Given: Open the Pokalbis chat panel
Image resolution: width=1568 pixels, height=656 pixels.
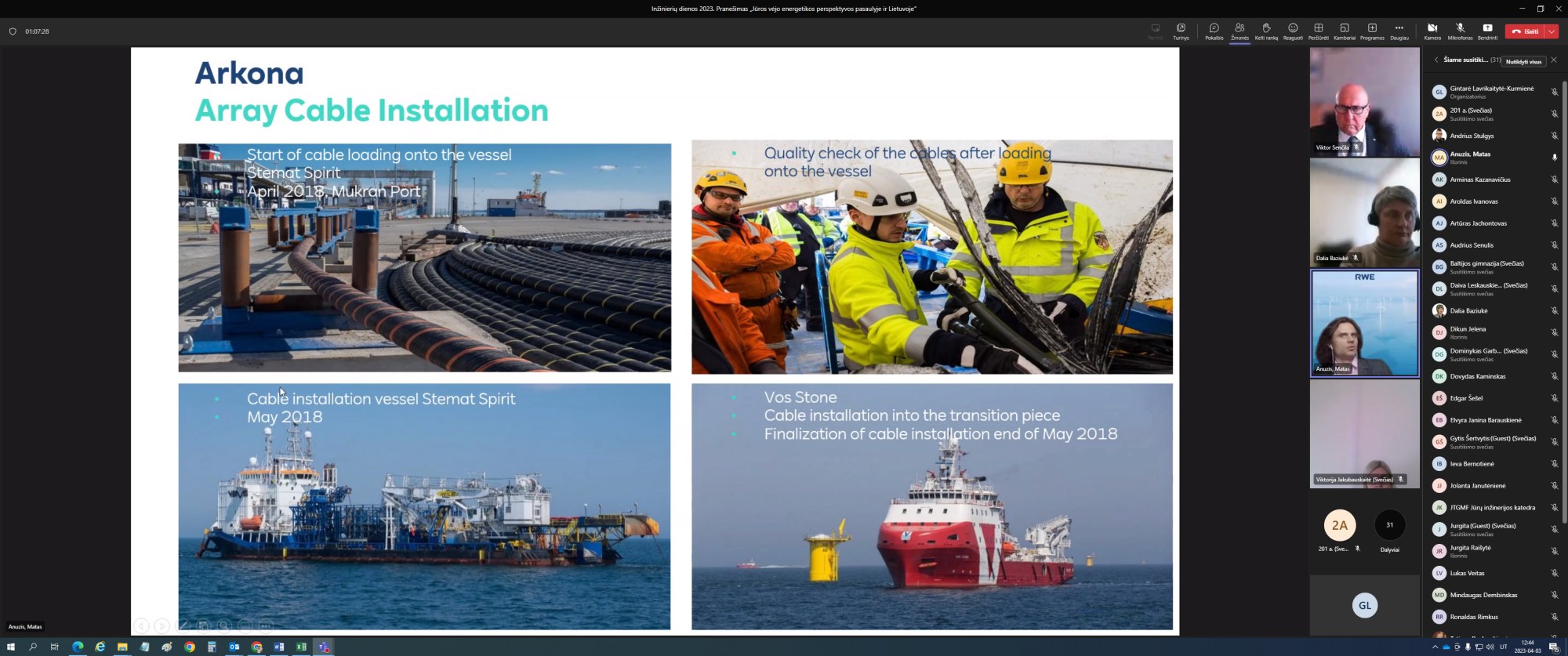Looking at the screenshot, I should [x=1214, y=31].
